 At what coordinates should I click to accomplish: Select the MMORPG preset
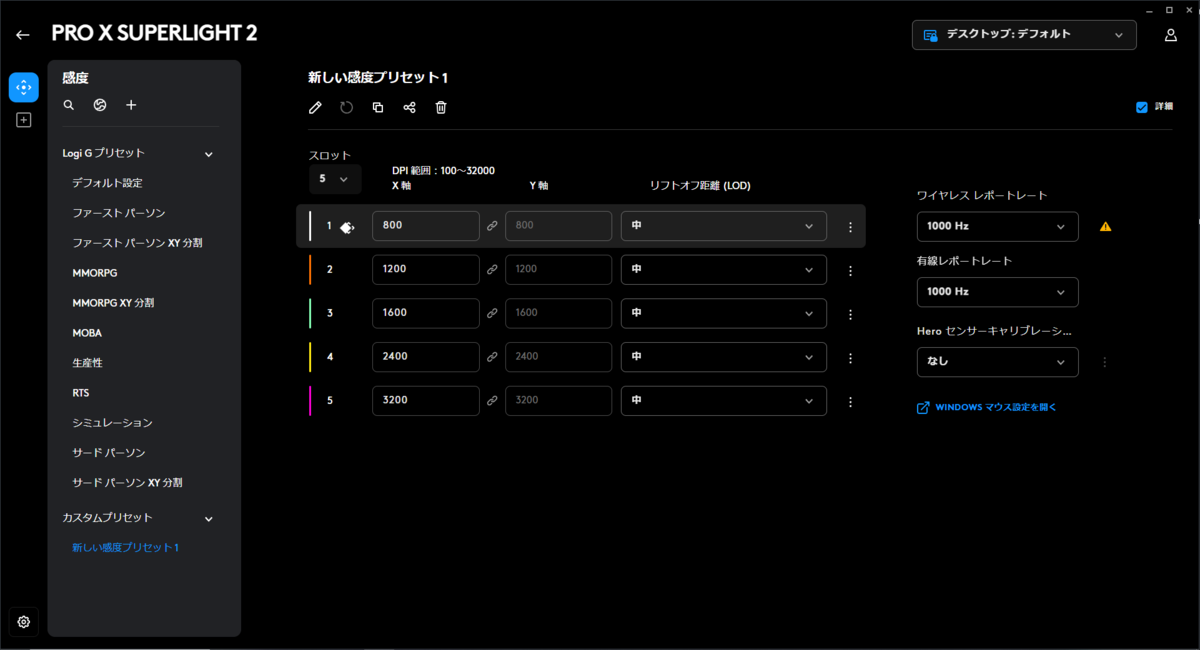(x=95, y=273)
